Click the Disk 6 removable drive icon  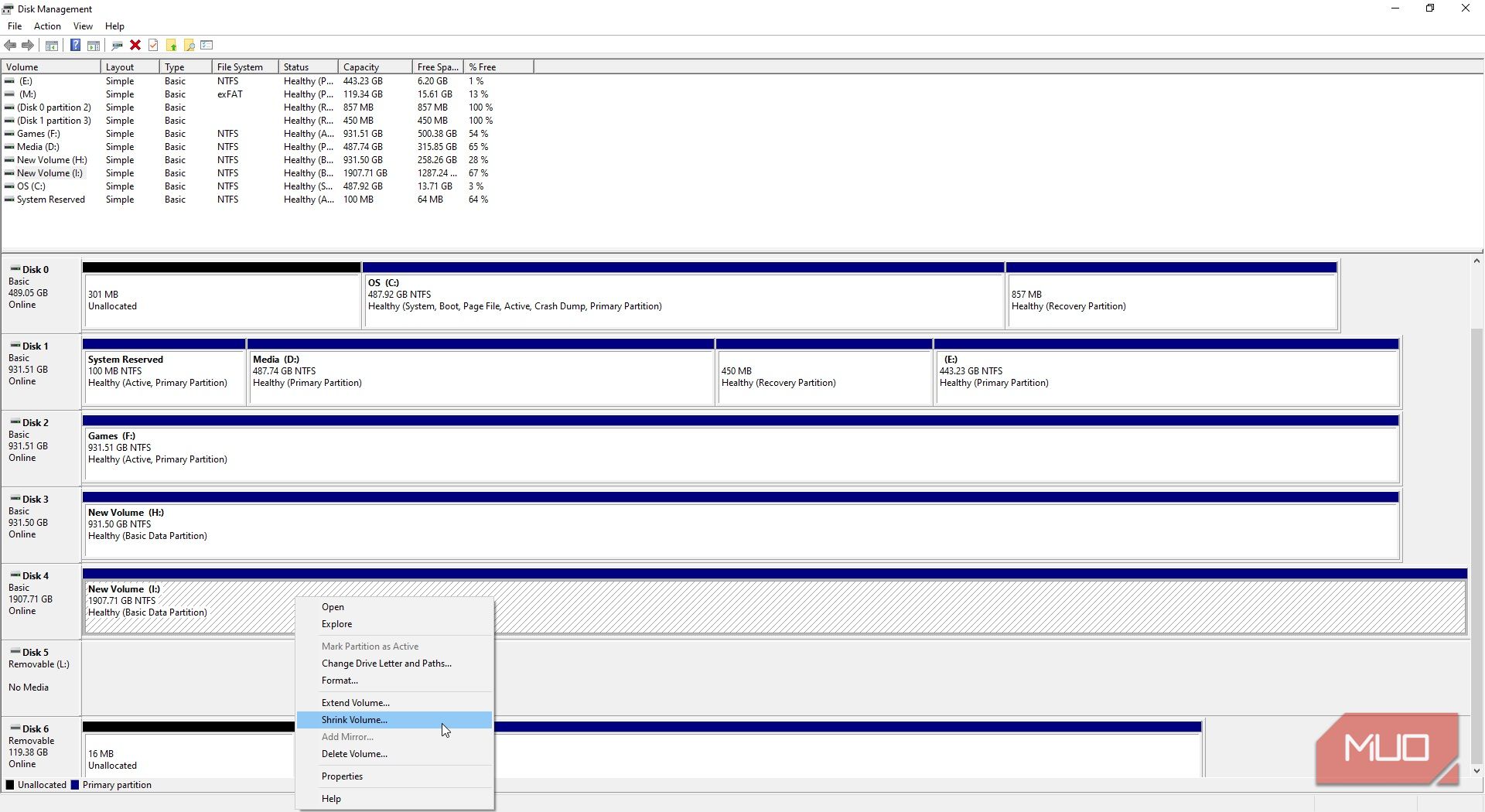click(15, 728)
